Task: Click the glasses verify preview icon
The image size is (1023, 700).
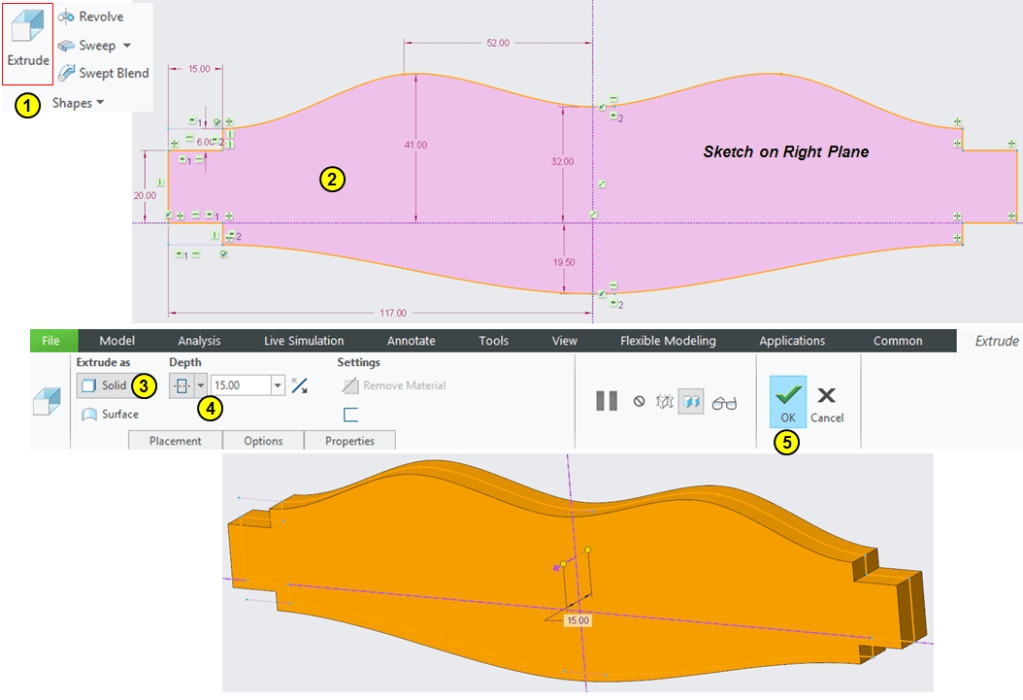Action: point(725,402)
